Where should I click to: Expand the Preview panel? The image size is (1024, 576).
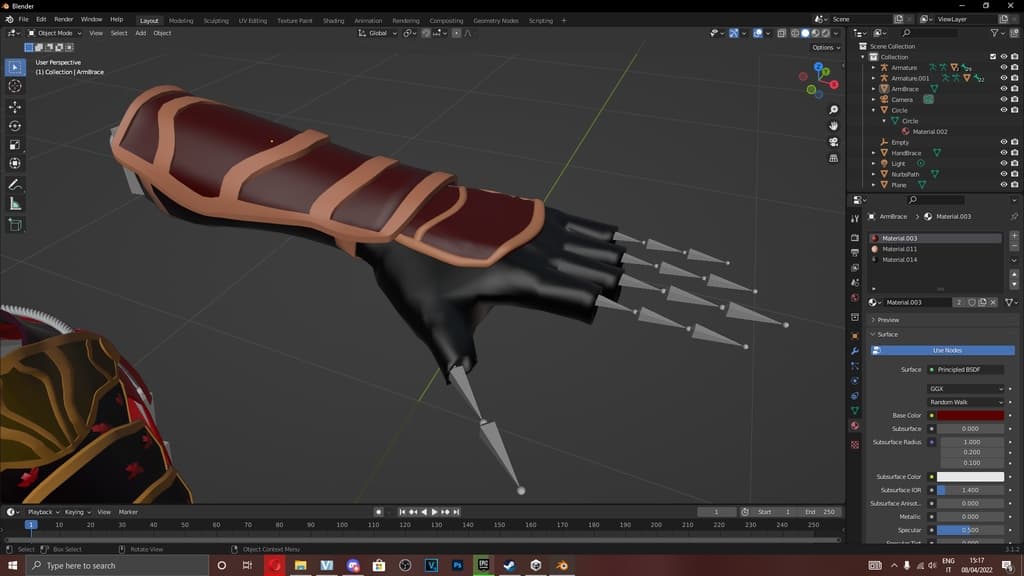887,320
